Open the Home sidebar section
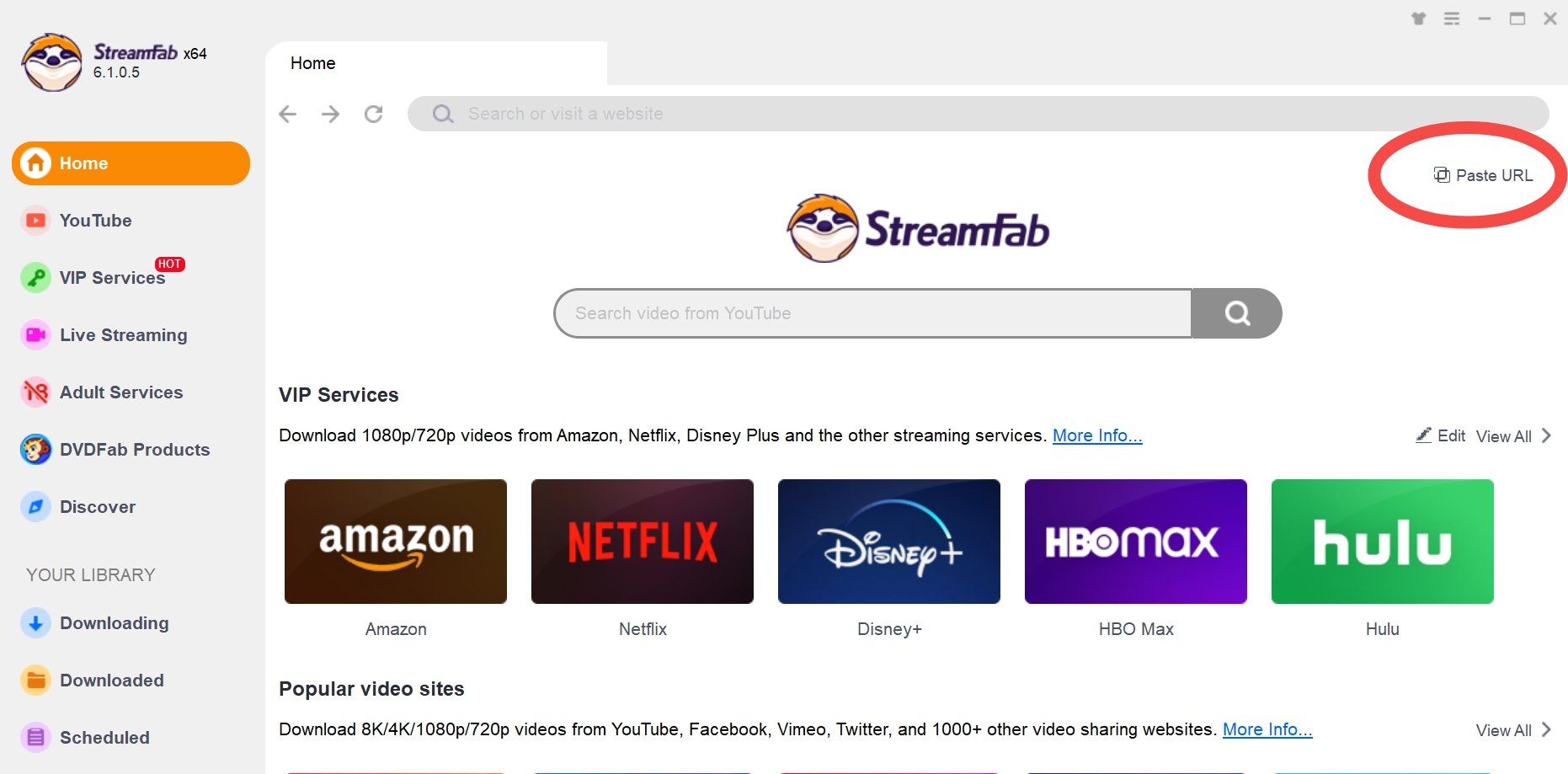Image resolution: width=1568 pixels, height=774 pixels. pyautogui.click(x=131, y=163)
